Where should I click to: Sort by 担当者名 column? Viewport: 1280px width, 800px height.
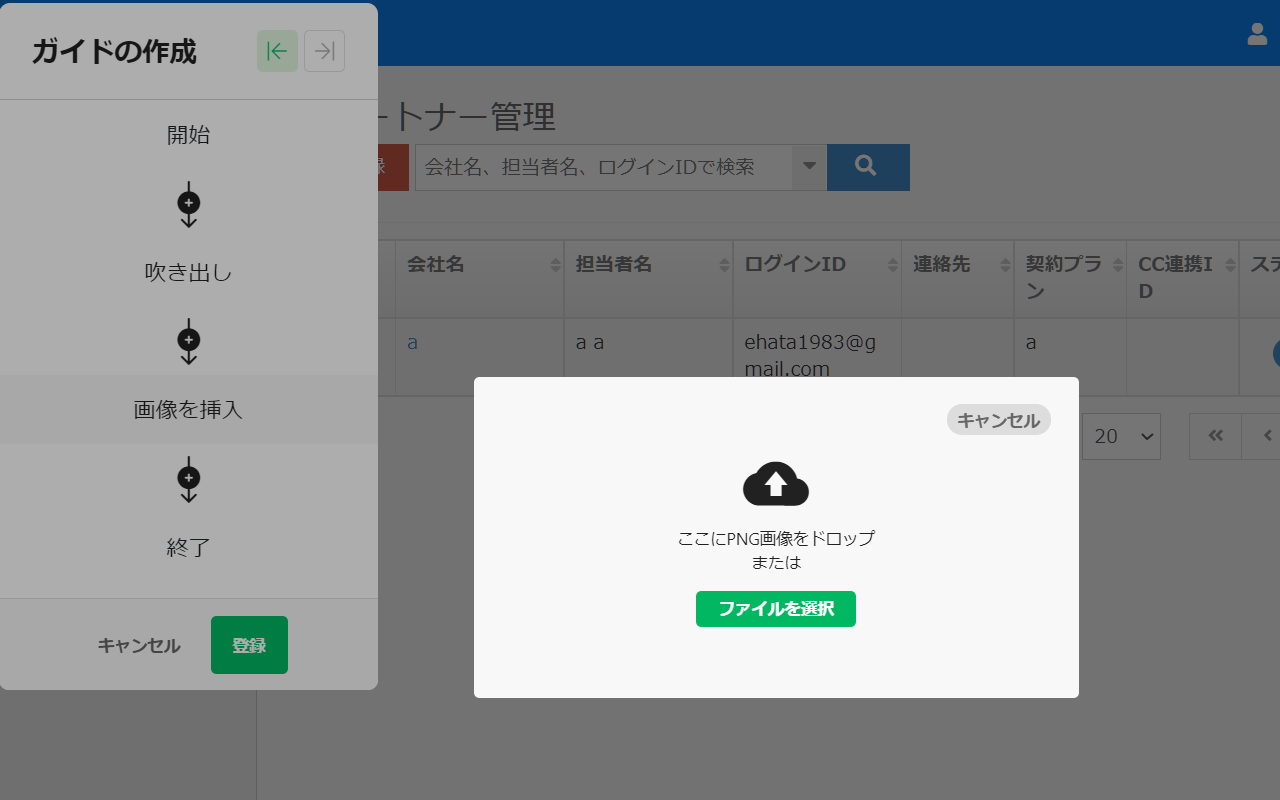pos(725,265)
